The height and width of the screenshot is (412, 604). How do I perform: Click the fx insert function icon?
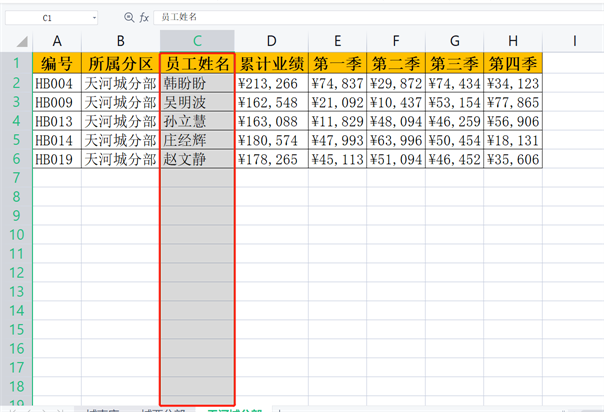click(x=144, y=18)
